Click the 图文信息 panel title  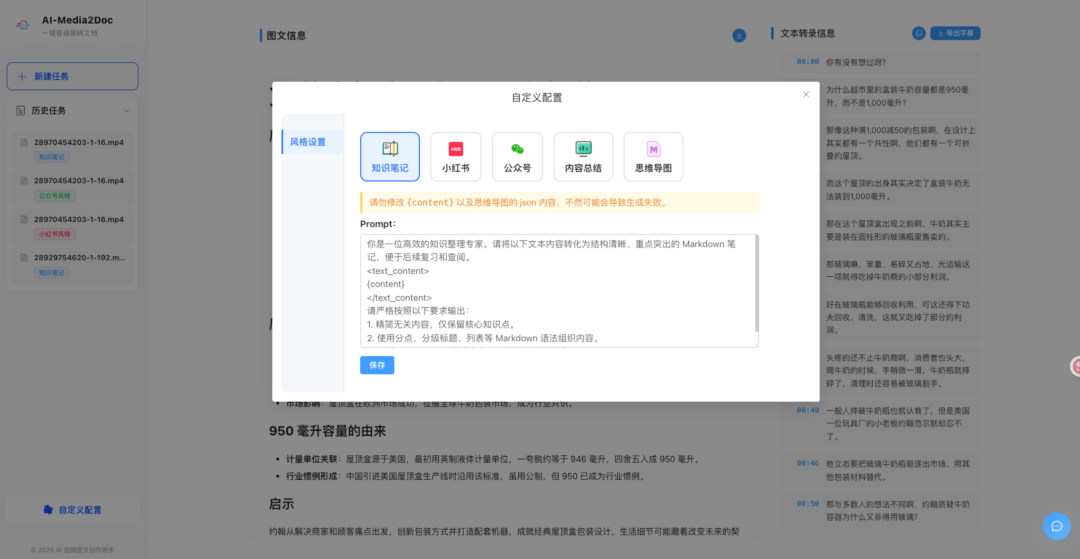287,36
